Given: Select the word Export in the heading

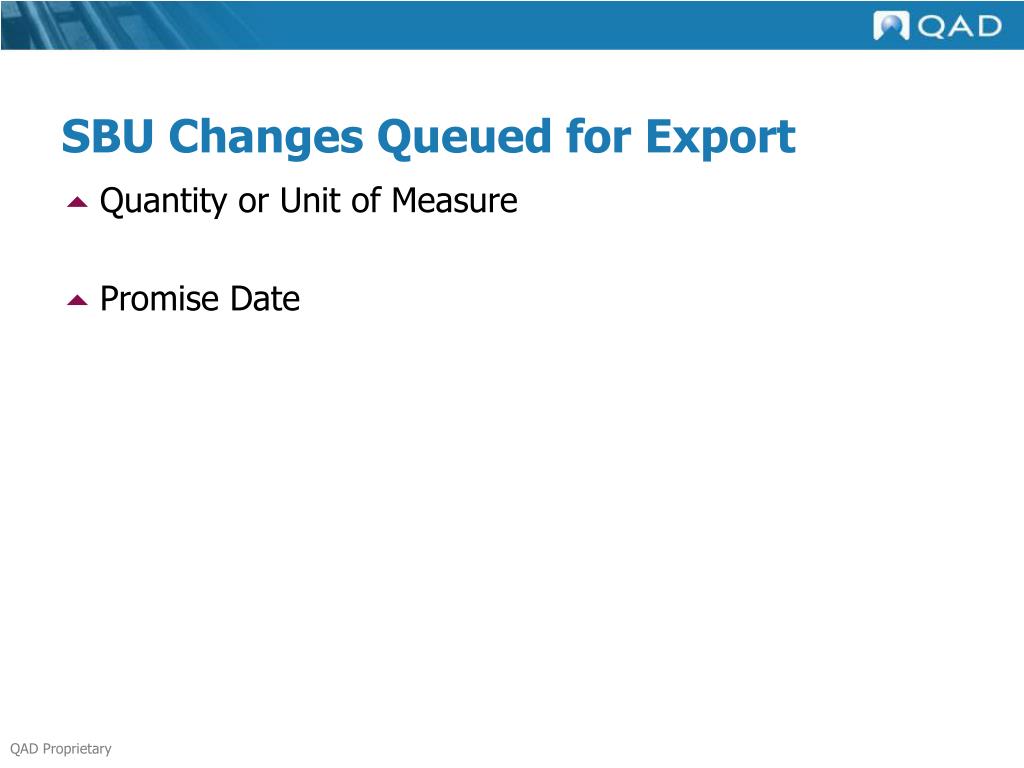Looking at the screenshot, I should (720, 137).
